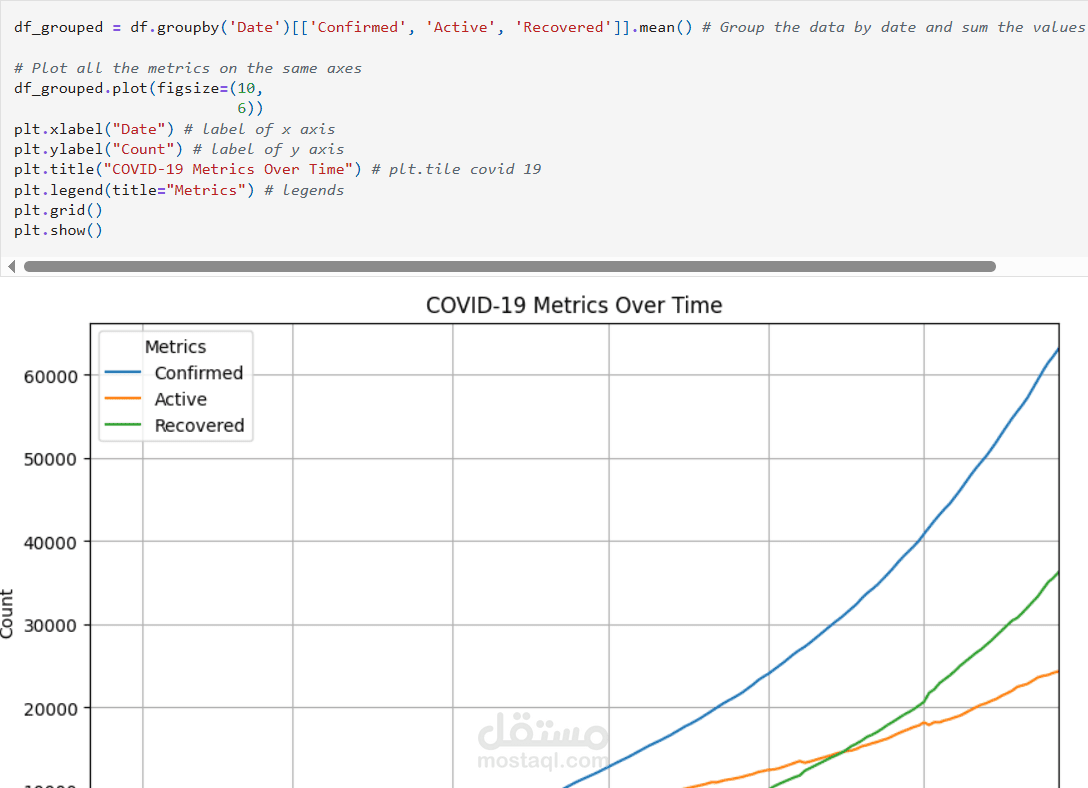Click the y-axis tick label 30000
Viewport: 1088px width, 788px height.
[x=51, y=626]
